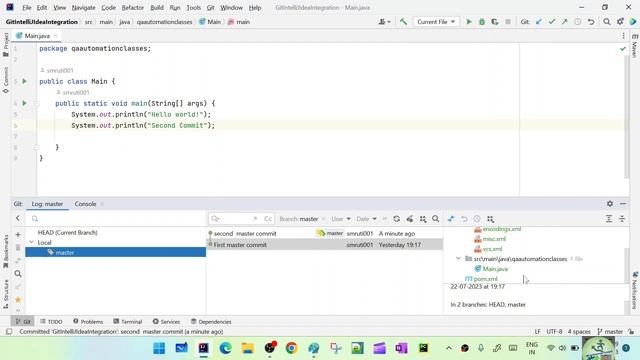This screenshot has width=640, height=360.
Task: Click Git Push arrow icon
Action: coord(564,22)
